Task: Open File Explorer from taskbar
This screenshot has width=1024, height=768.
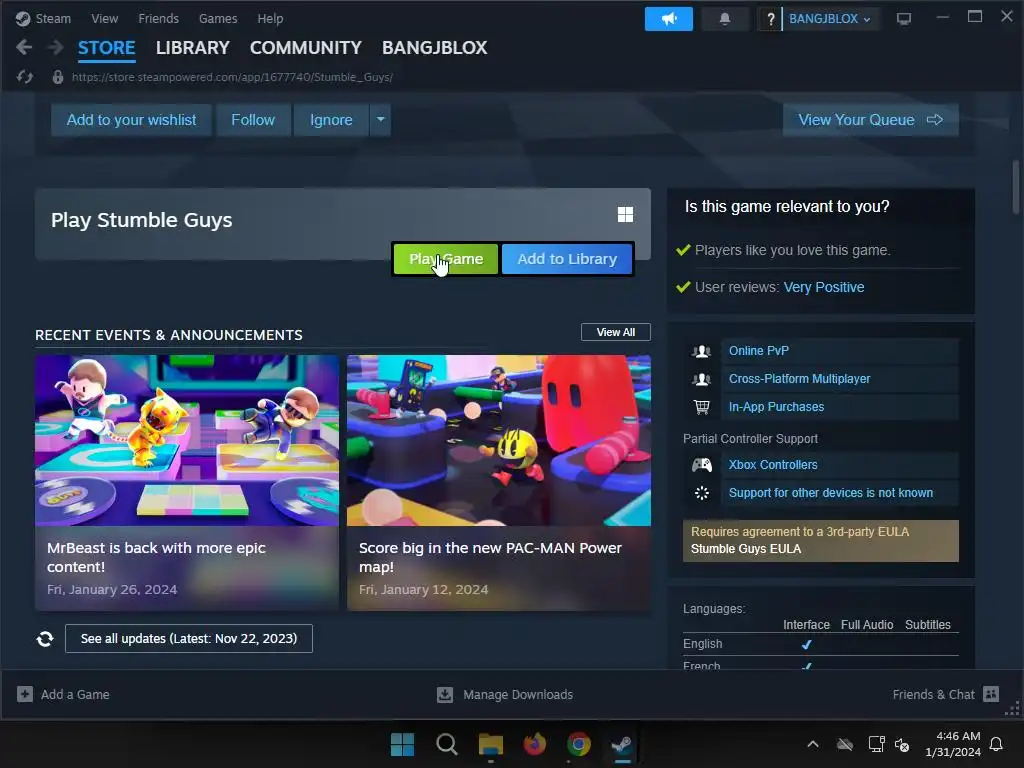Action: click(490, 744)
